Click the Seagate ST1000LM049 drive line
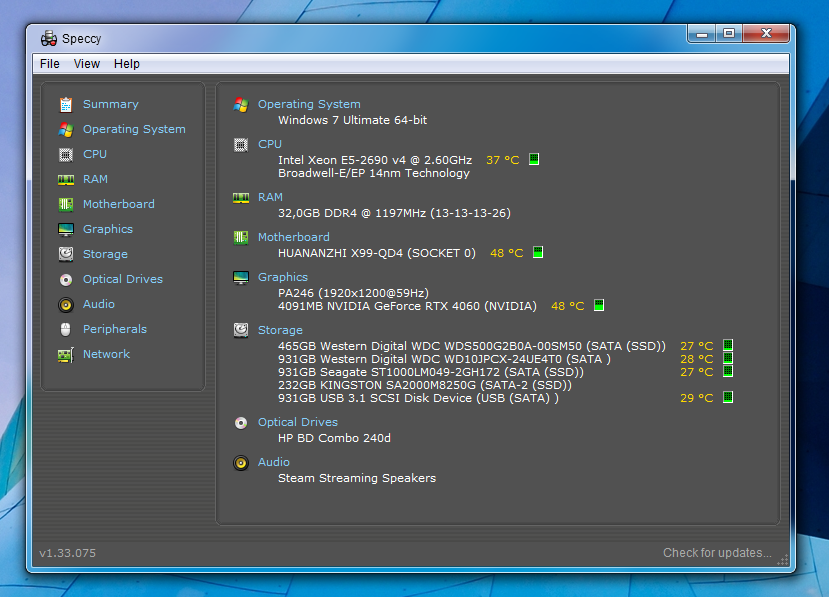This screenshot has height=597, width=829. (431, 372)
